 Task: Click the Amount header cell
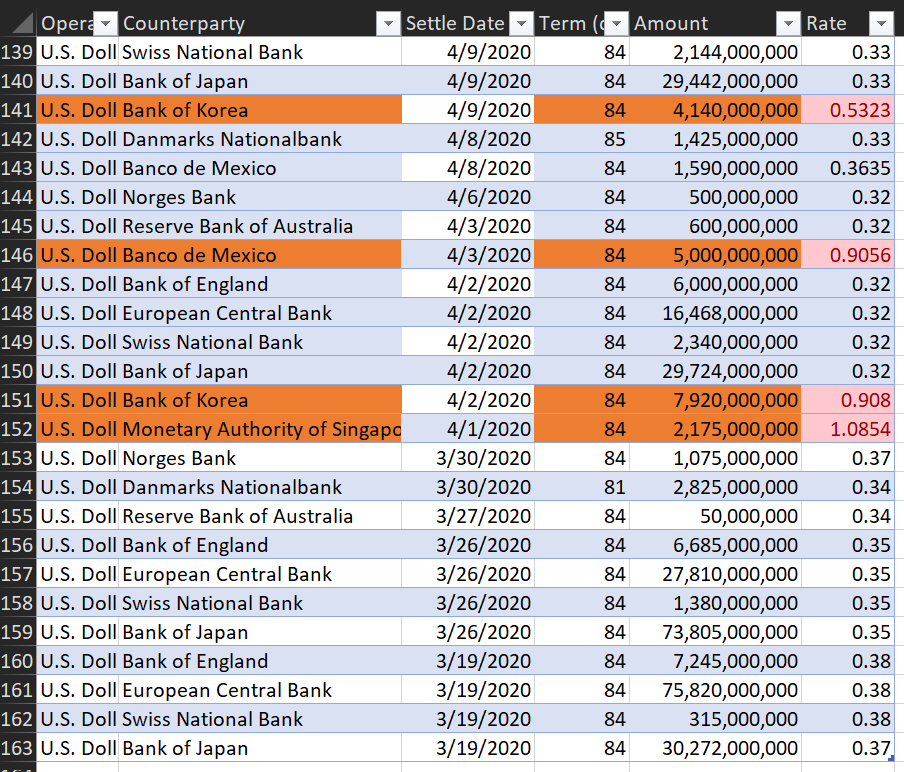click(715, 24)
